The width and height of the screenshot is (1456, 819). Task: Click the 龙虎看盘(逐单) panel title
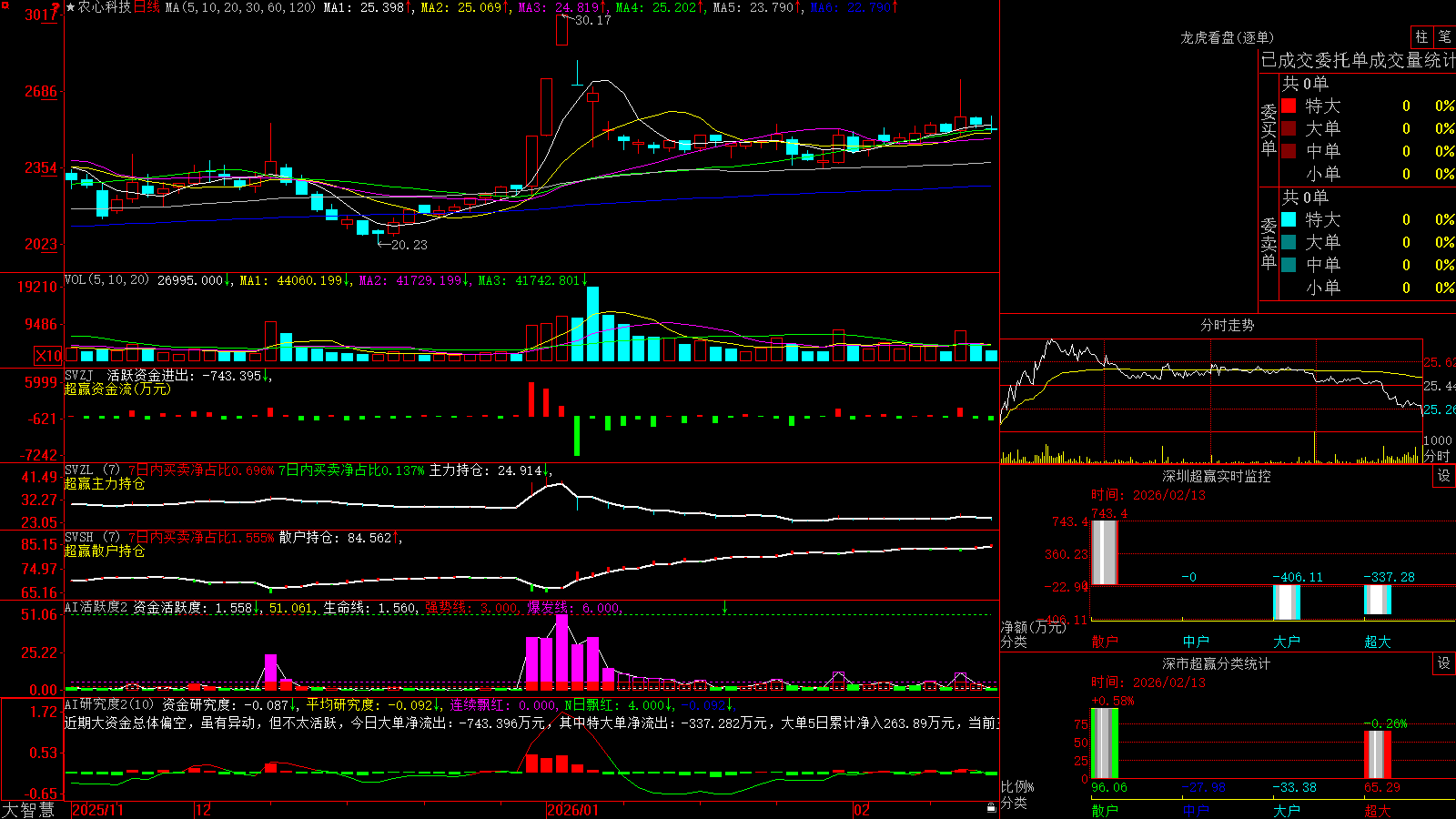click(x=1227, y=37)
